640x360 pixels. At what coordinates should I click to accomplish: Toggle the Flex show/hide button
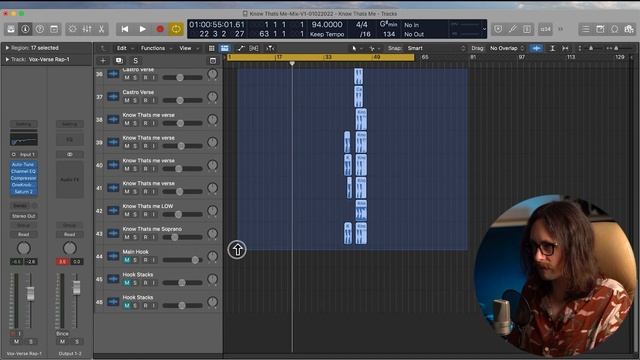254,48
